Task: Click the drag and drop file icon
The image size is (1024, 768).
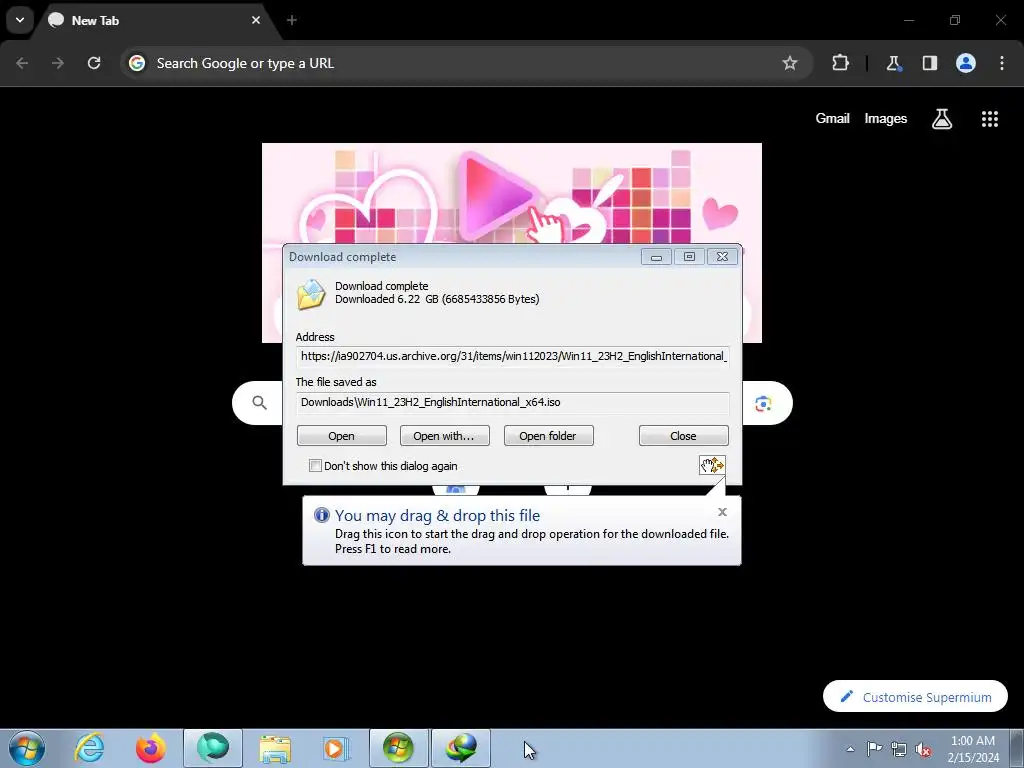Action: (x=712, y=465)
